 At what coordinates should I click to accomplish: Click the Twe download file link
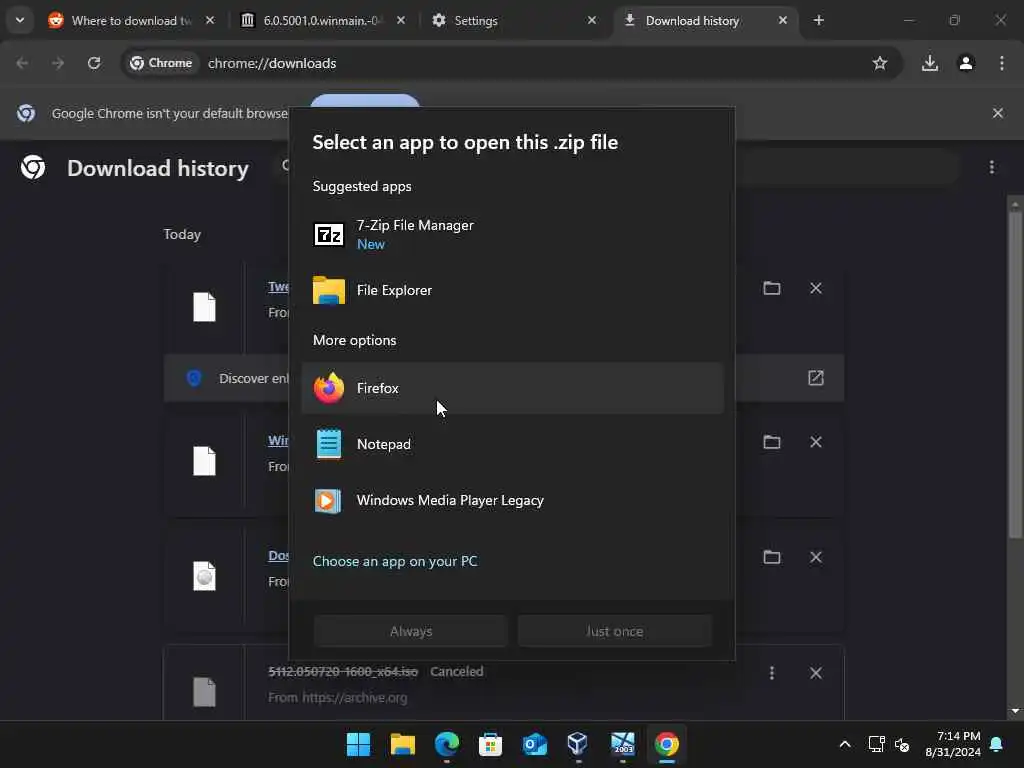(278, 287)
